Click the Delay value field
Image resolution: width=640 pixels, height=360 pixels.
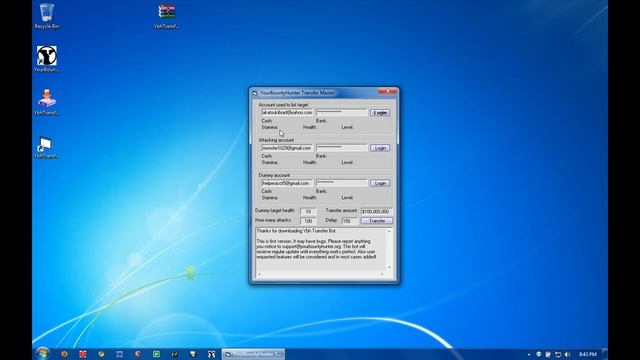tap(349, 221)
